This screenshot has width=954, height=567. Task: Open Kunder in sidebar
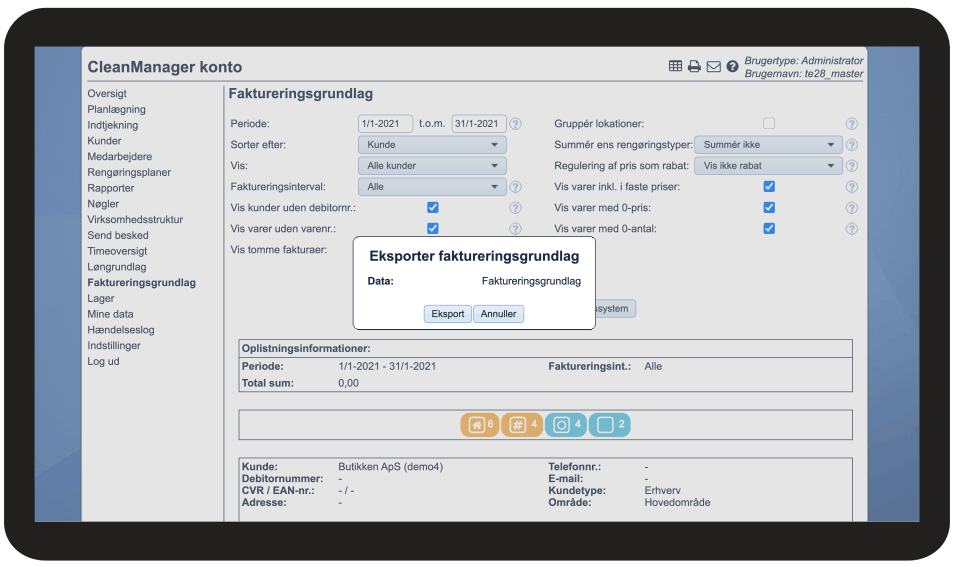pos(104,141)
